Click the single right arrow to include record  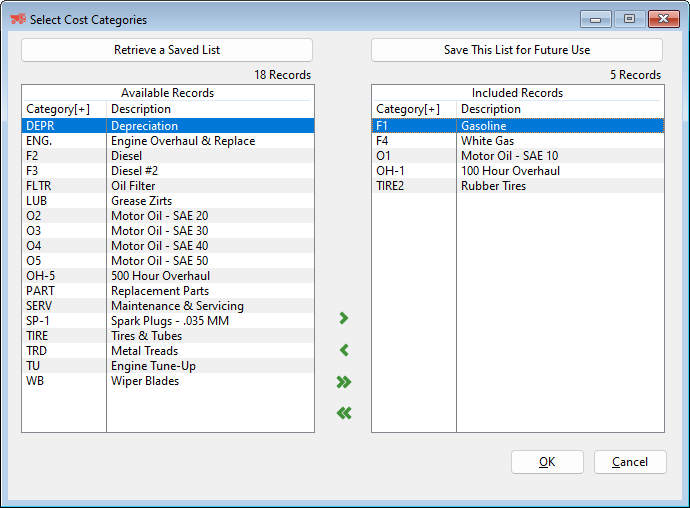pyautogui.click(x=344, y=318)
